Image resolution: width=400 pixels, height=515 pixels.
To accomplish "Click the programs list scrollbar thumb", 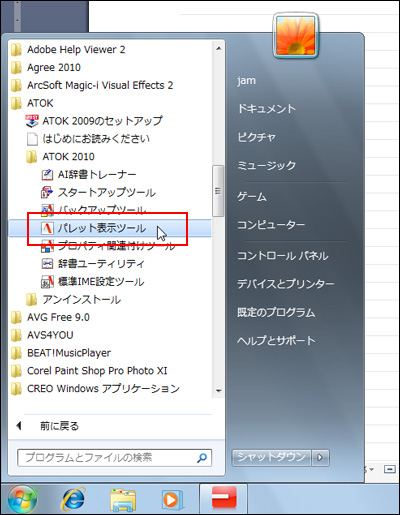I will point(218,191).
